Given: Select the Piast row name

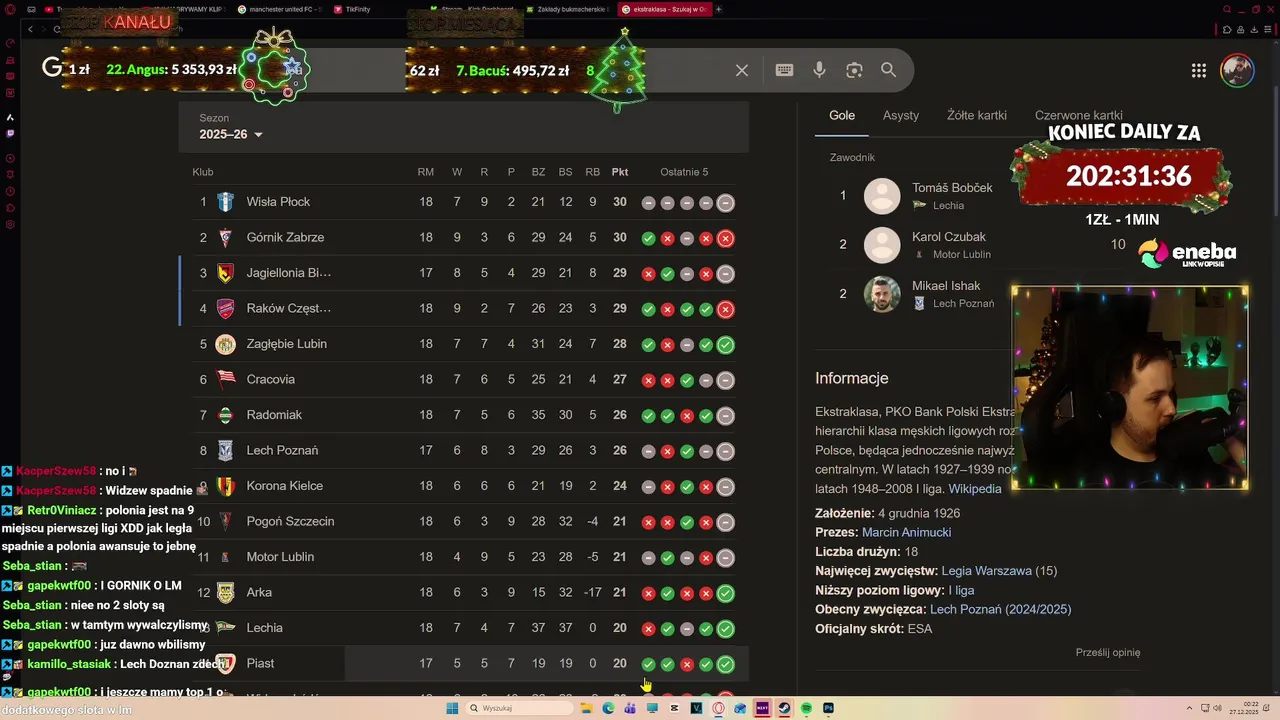Looking at the screenshot, I should tap(260, 664).
